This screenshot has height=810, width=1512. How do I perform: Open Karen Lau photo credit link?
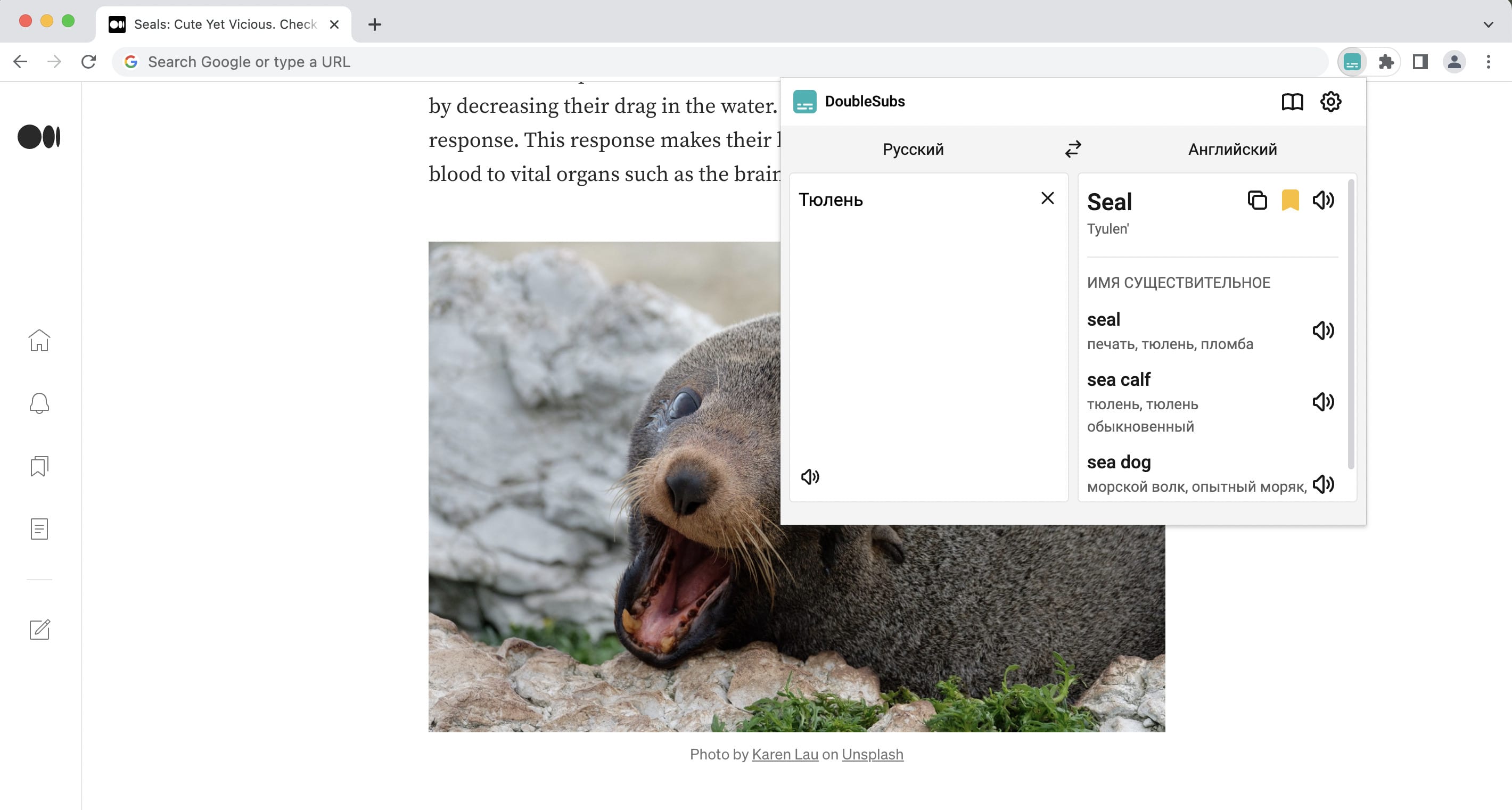(785, 754)
